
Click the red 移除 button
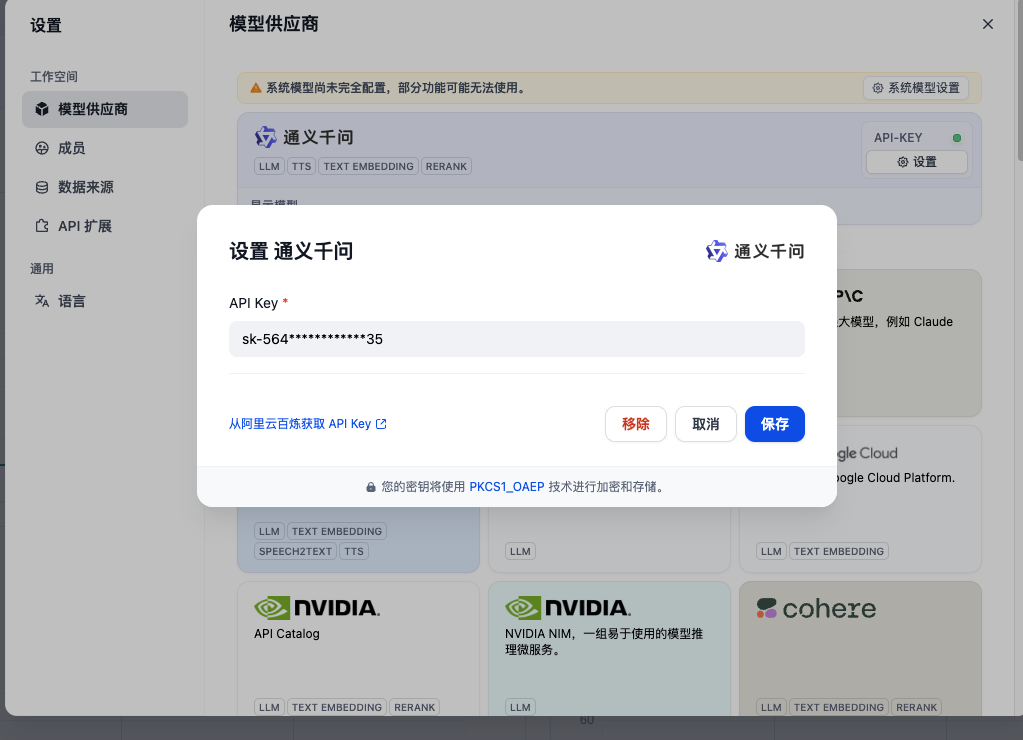[635, 424]
